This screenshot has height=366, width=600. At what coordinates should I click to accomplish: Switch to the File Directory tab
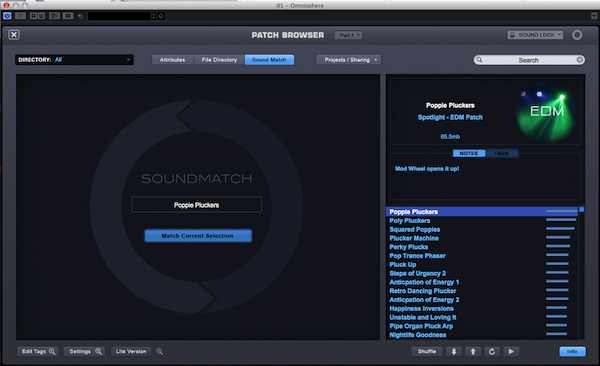click(x=219, y=60)
